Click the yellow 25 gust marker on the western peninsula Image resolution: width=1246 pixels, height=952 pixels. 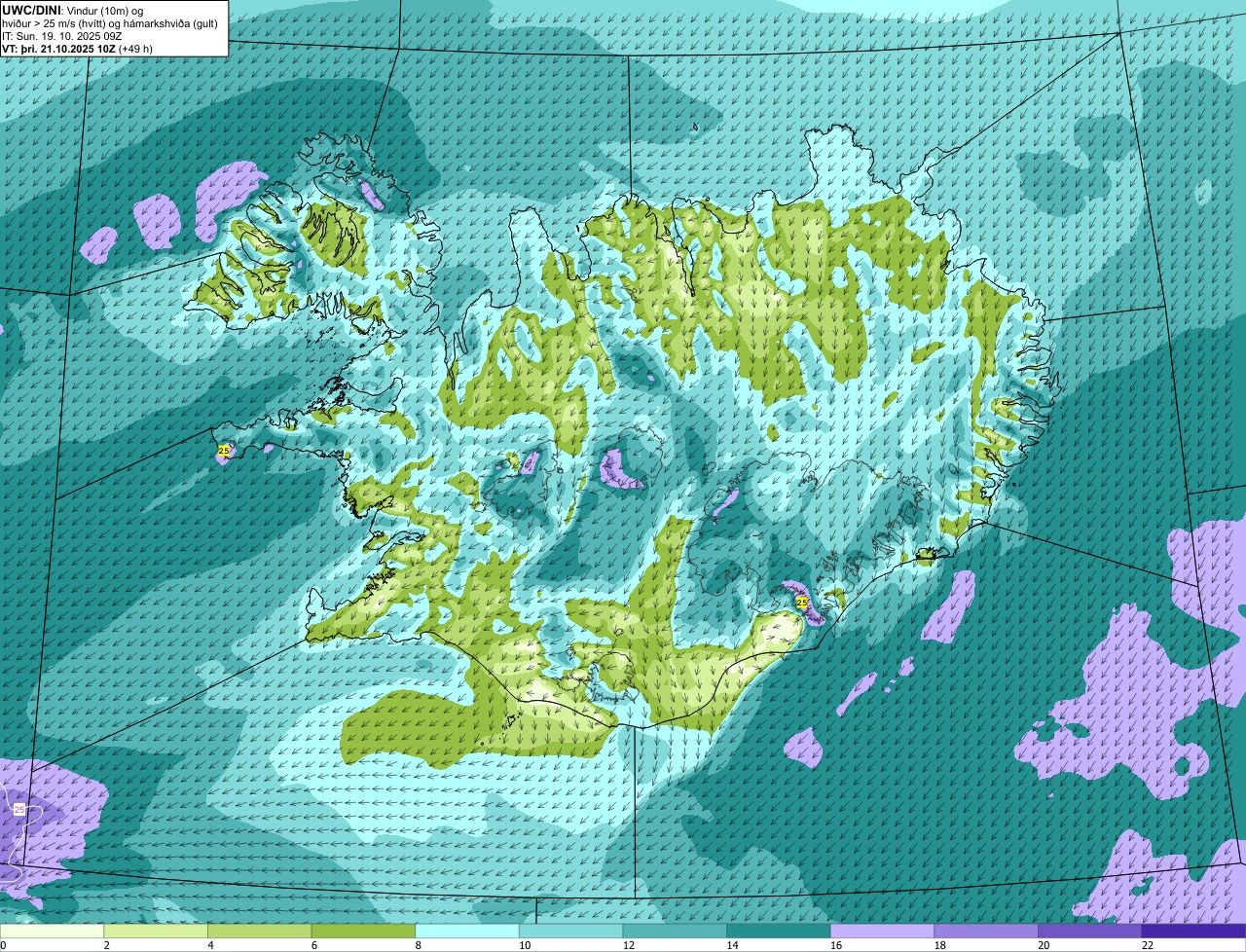coord(224,451)
